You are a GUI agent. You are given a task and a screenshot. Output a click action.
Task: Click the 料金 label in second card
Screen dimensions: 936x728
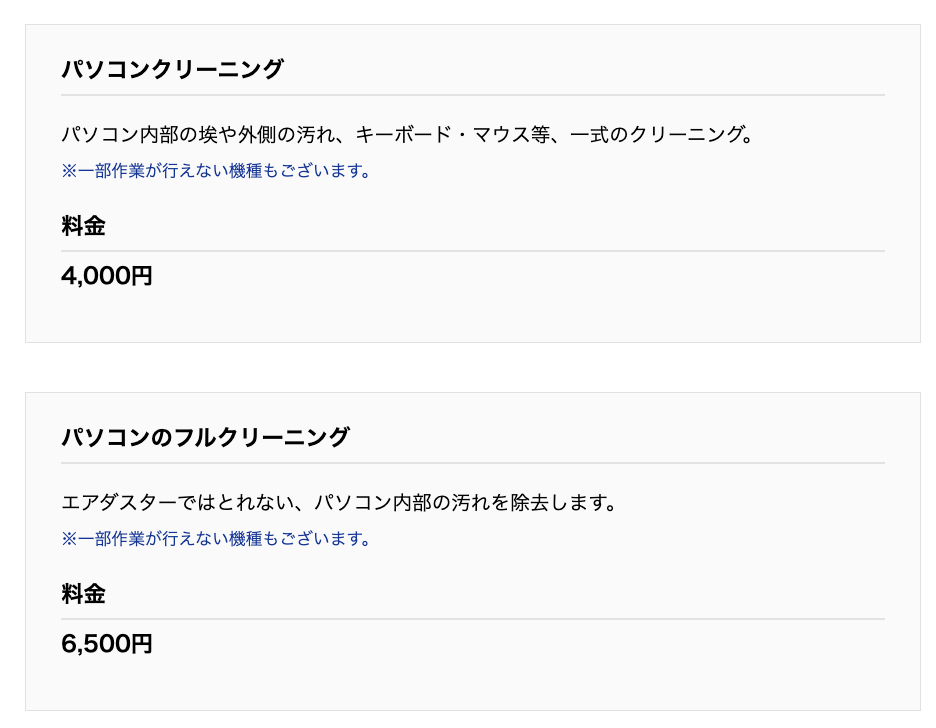[83, 594]
